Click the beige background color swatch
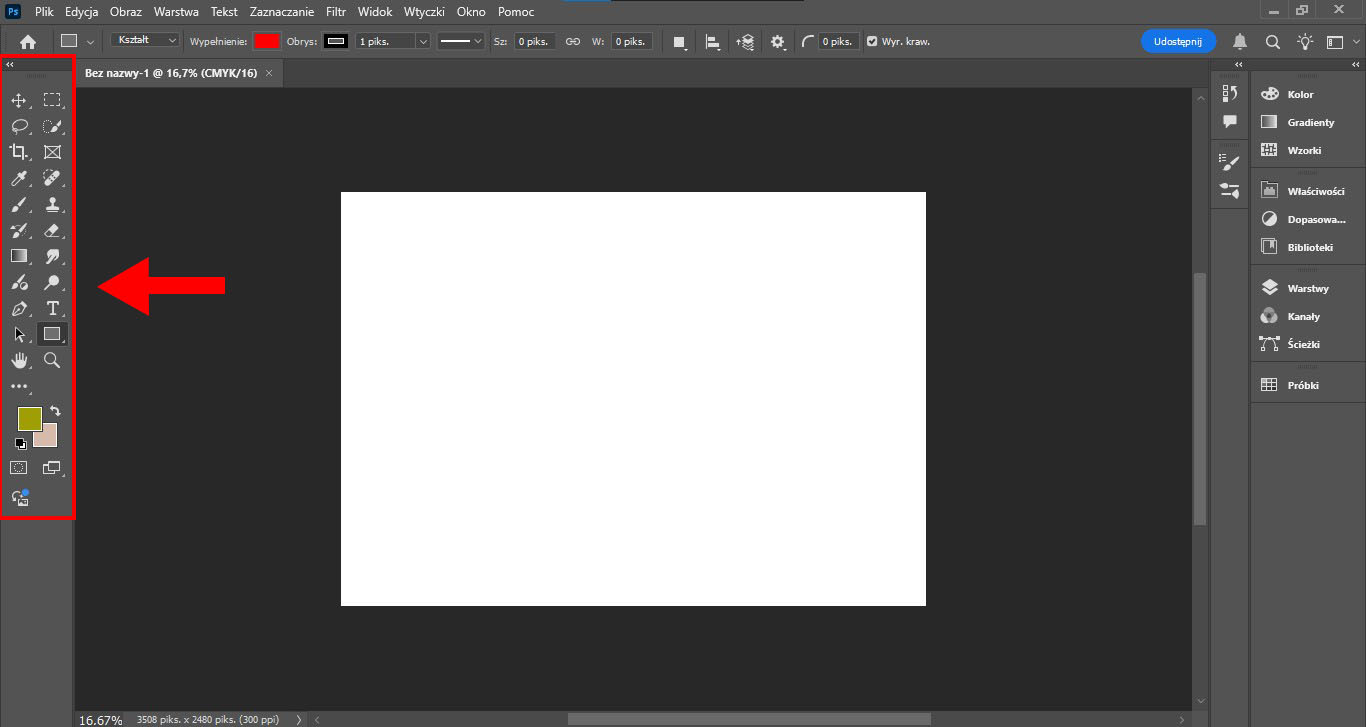Screen dimensions: 1366x727 (x=48, y=438)
